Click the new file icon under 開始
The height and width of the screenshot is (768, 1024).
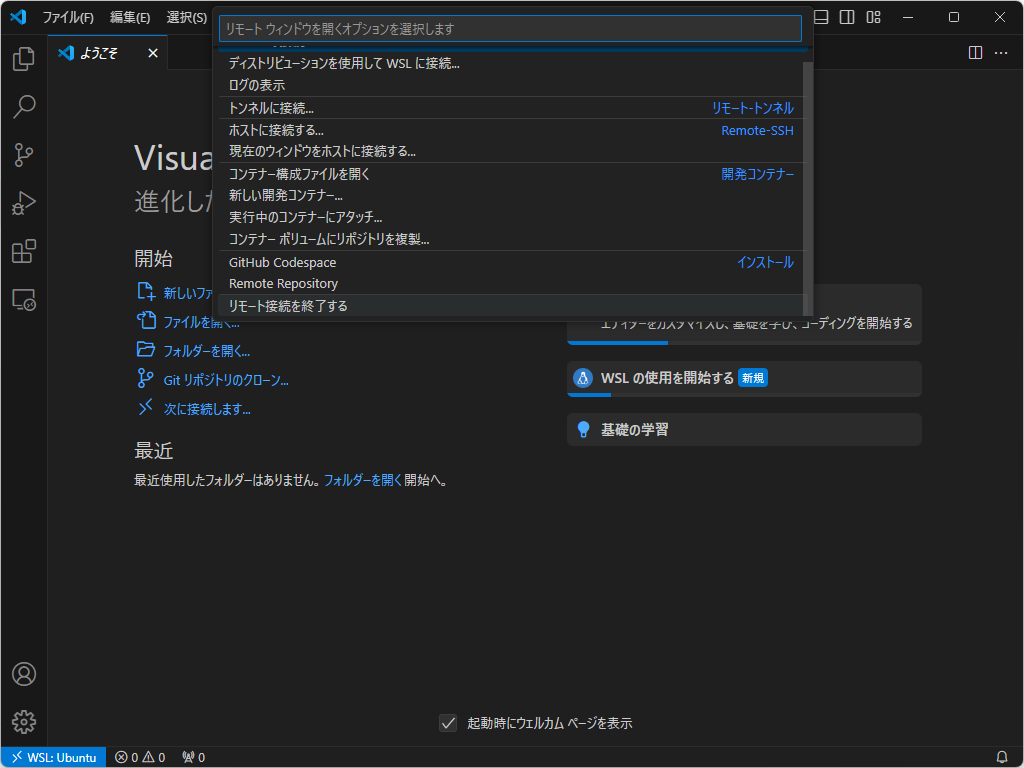click(146, 291)
